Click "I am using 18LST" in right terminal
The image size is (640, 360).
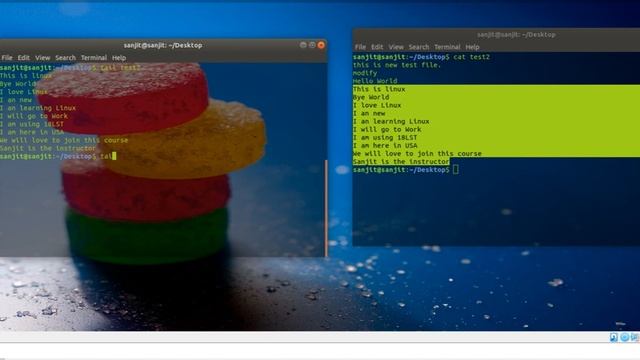coord(385,138)
